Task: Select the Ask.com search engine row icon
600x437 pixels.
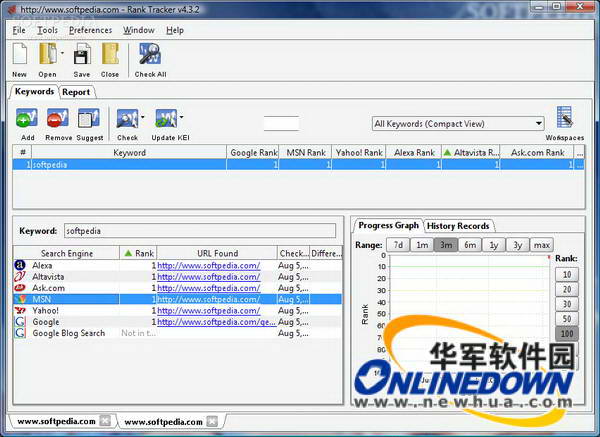Action: (20, 288)
